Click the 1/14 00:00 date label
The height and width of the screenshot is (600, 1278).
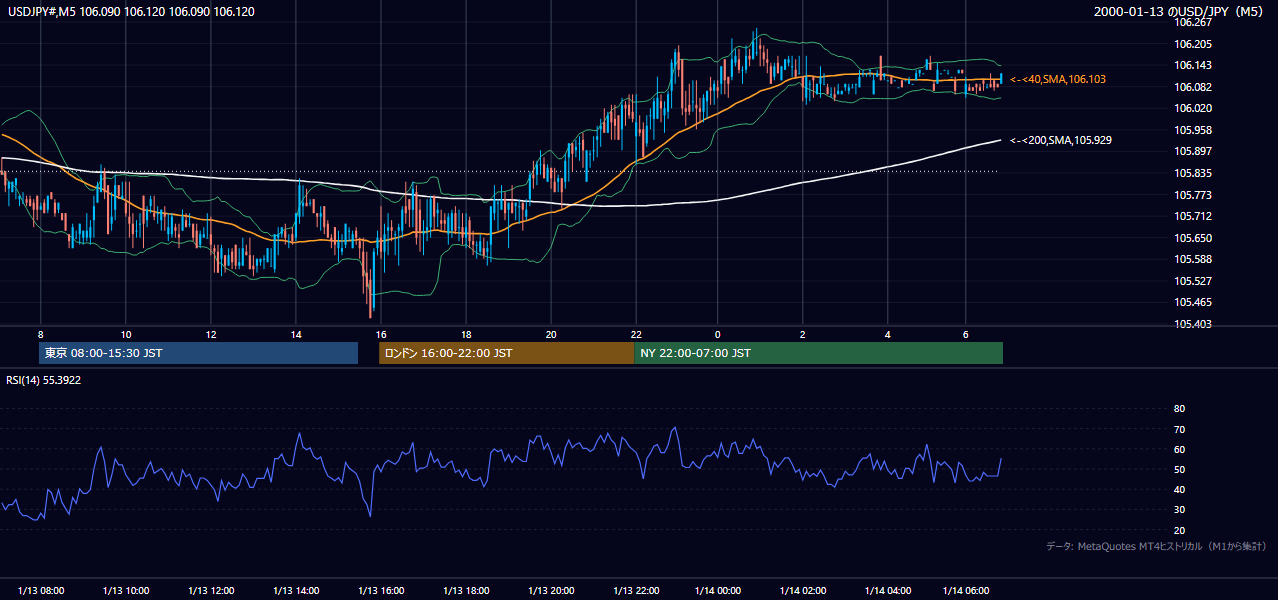pyautogui.click(x=720, y=591)
